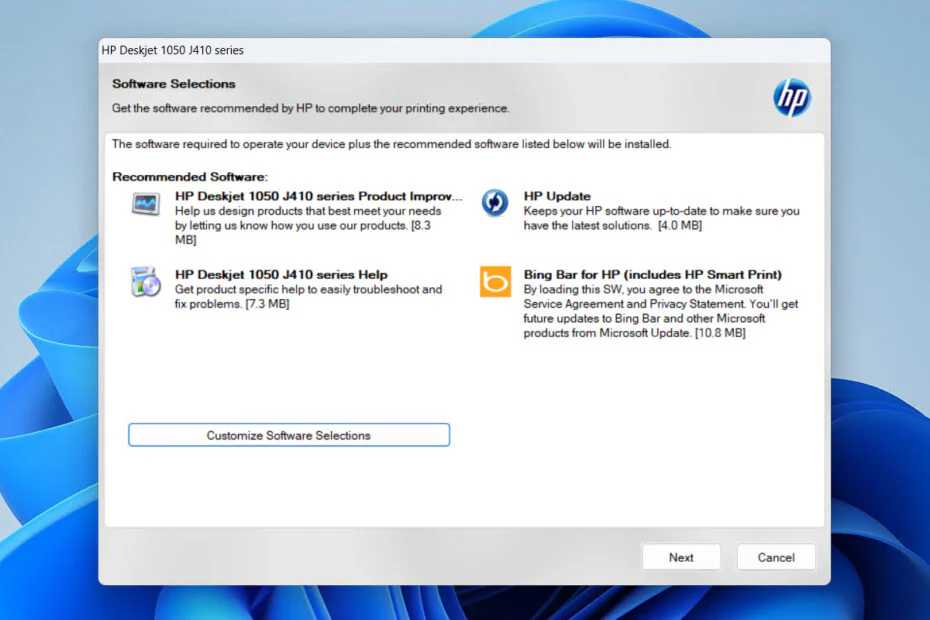Cancel the HP installer
This screenshot has height=620, width=930.
pos(776,557)
